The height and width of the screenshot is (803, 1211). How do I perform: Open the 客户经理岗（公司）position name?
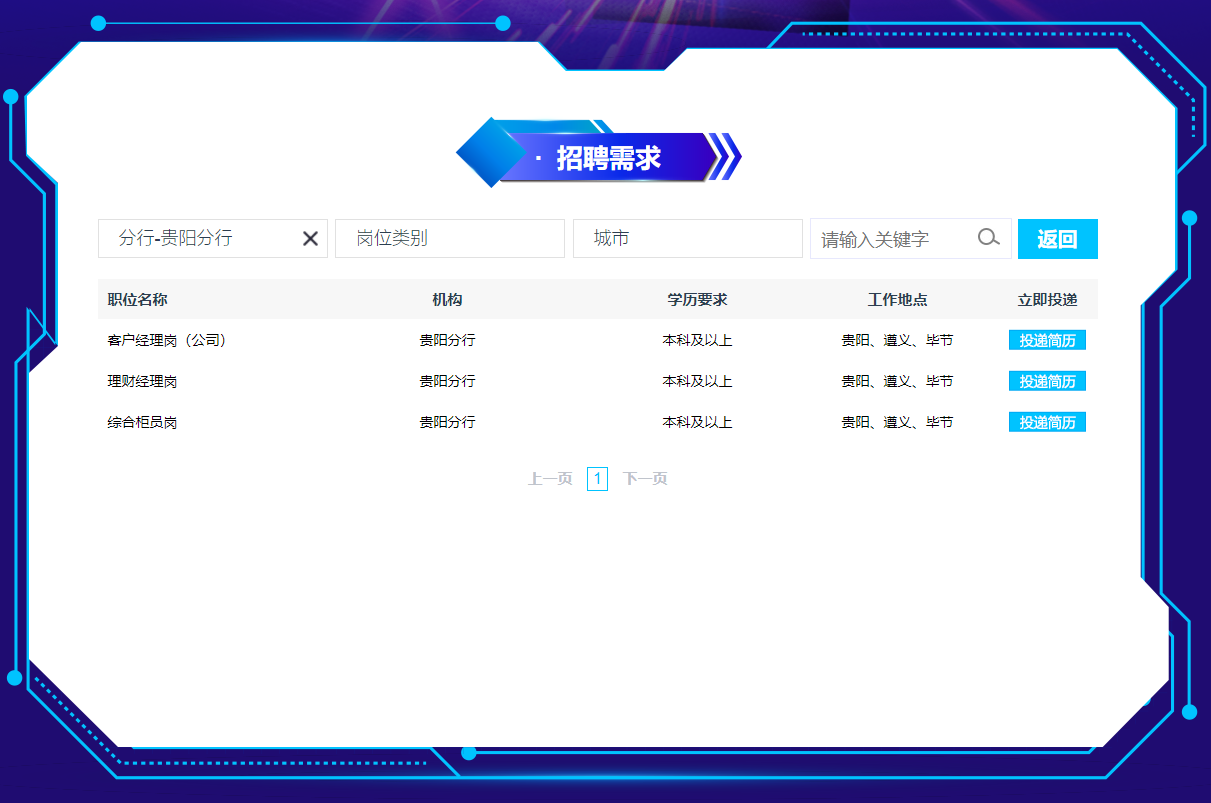tap(169, 340)
